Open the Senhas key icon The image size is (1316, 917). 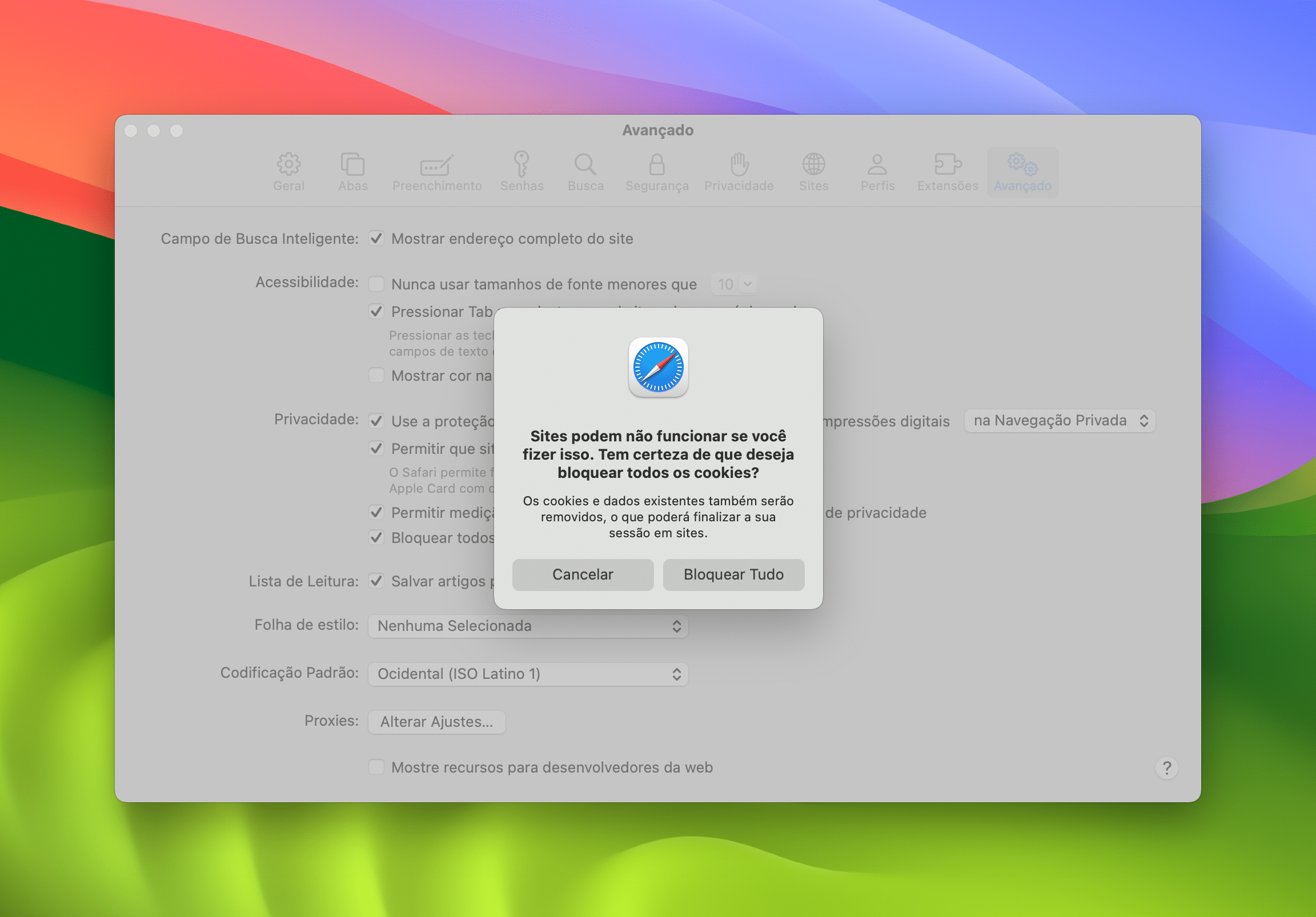521,164
